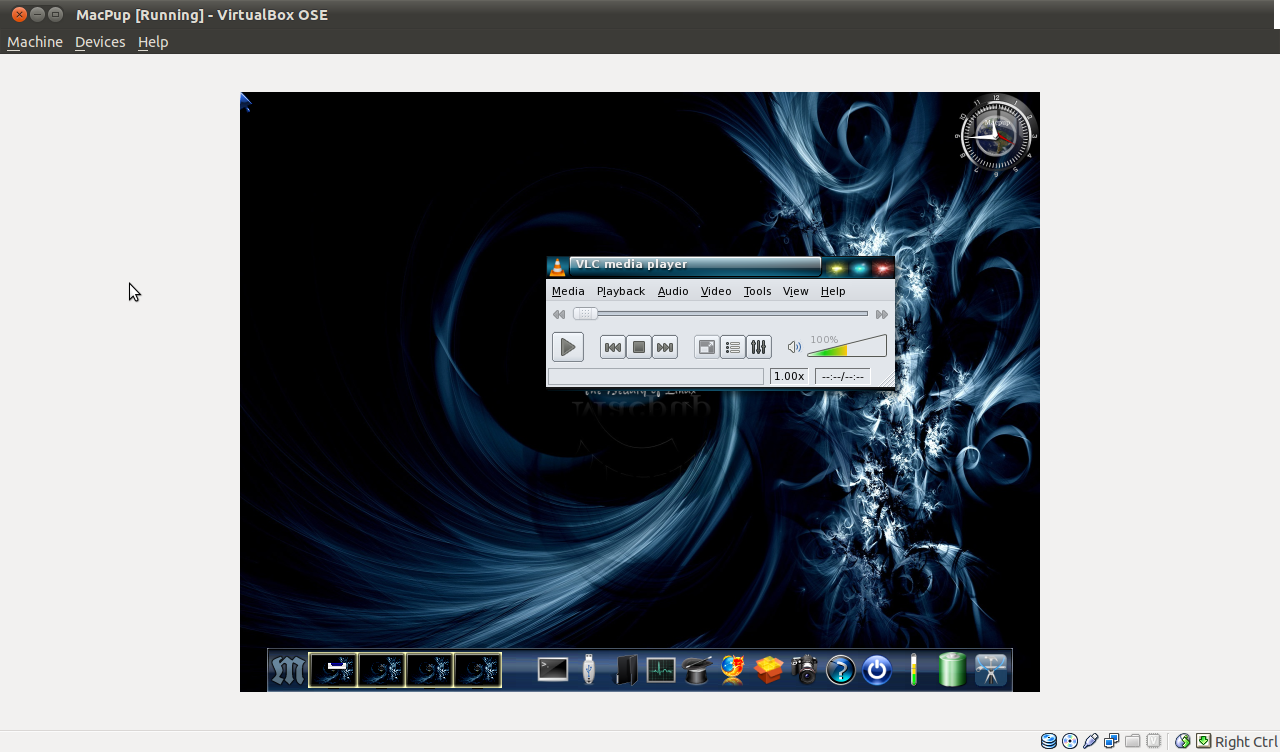Screen dimensions: 1280x752
Task: Select the Play button in VLC
Action: (567, 347)
